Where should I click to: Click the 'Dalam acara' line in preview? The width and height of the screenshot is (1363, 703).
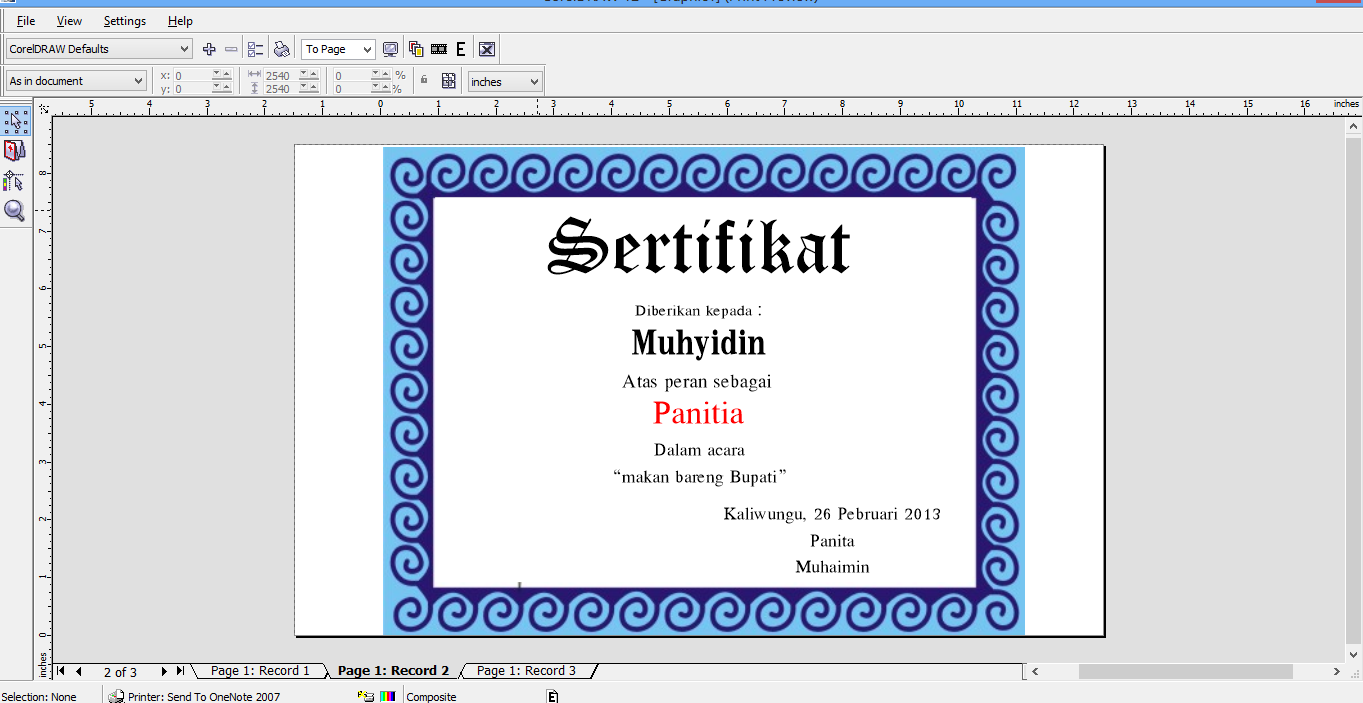click(699, 450)
